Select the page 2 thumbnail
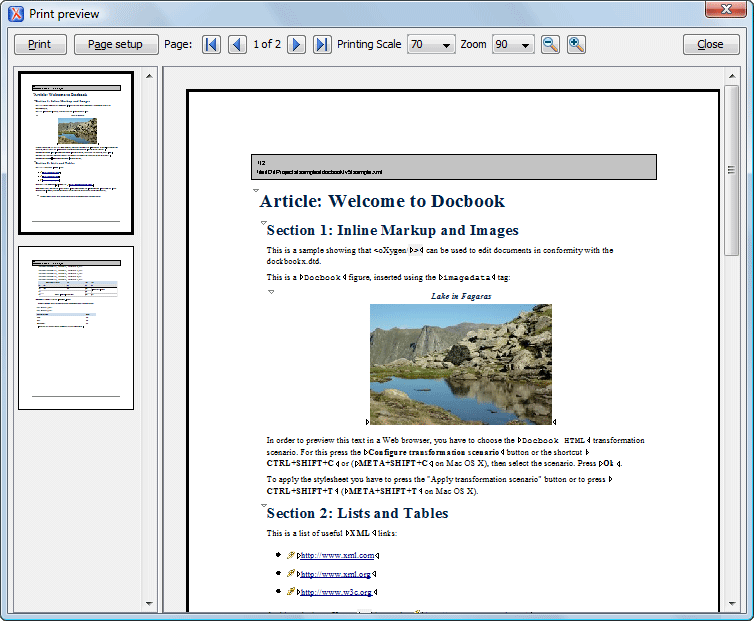Viewport: 754px width, 621px height. (x=76, y=328)
